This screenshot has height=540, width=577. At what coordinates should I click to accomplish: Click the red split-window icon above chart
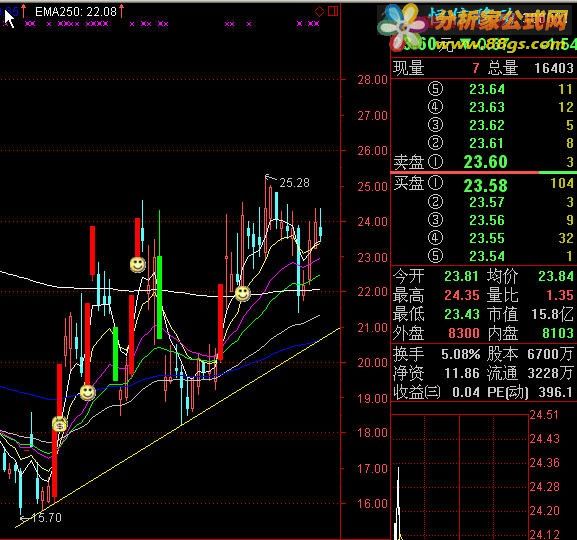[x=333, y=11]
